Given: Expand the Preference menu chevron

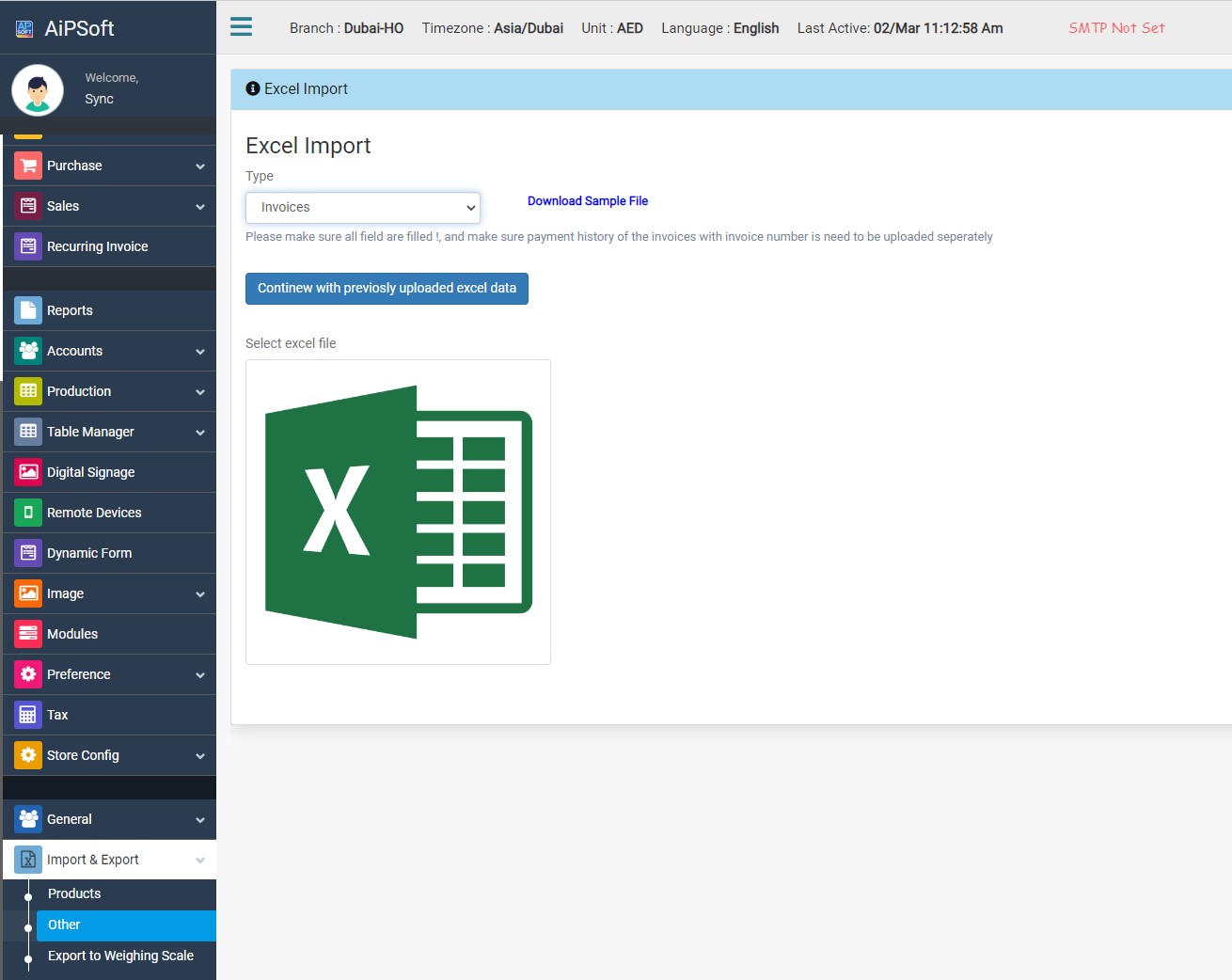Looking at the screenshot, I should 200,675.
